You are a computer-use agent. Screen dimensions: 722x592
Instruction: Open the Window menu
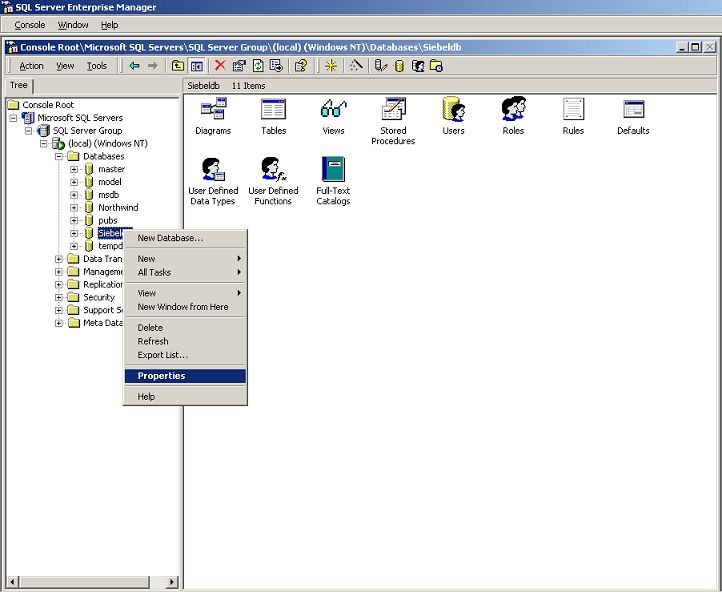pos(73,25)
